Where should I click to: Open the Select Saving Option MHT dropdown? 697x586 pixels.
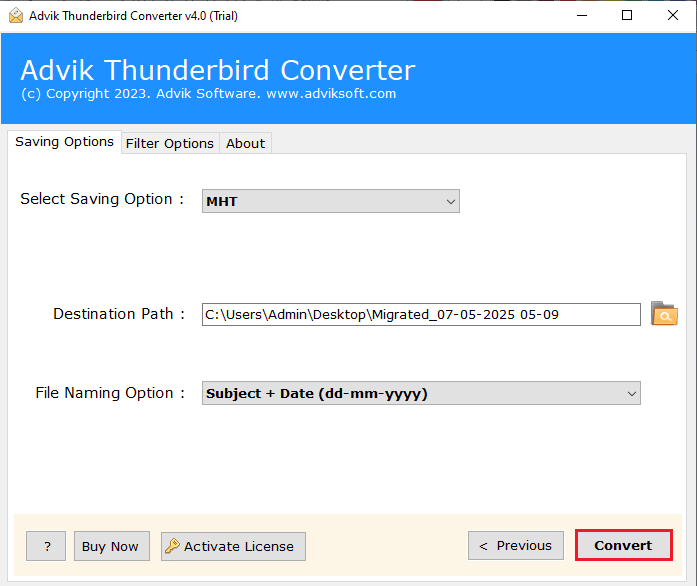(331, 201)
